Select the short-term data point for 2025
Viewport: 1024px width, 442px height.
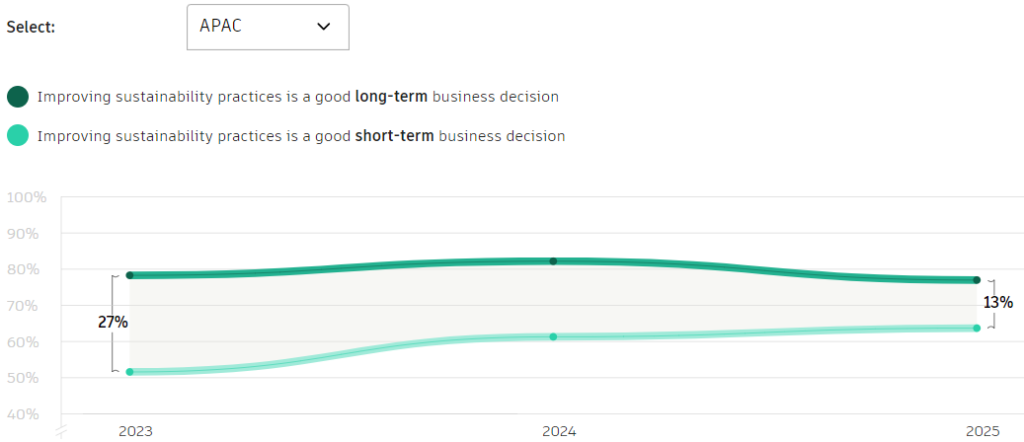click(976, 328)
